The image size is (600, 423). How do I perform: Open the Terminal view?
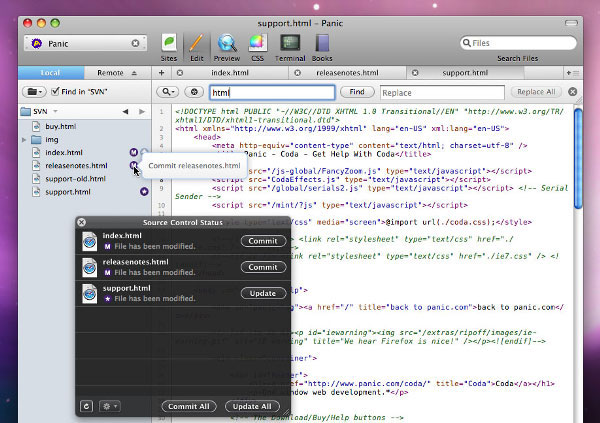(x=290, y=47)
